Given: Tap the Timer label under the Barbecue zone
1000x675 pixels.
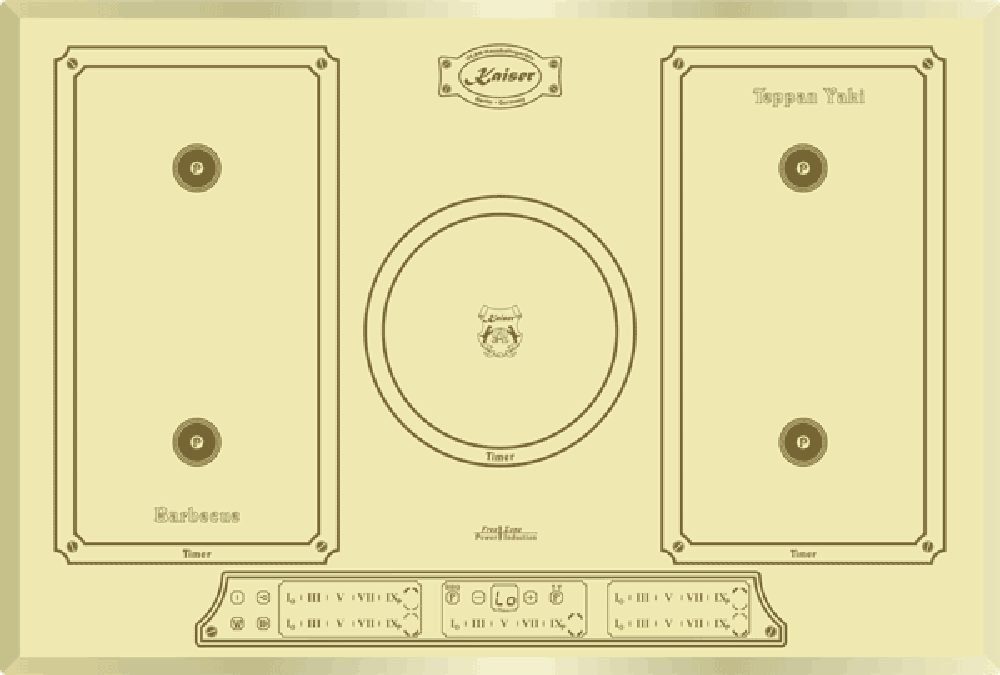Looking at the screenshot, I should click(x=197, y=554).
